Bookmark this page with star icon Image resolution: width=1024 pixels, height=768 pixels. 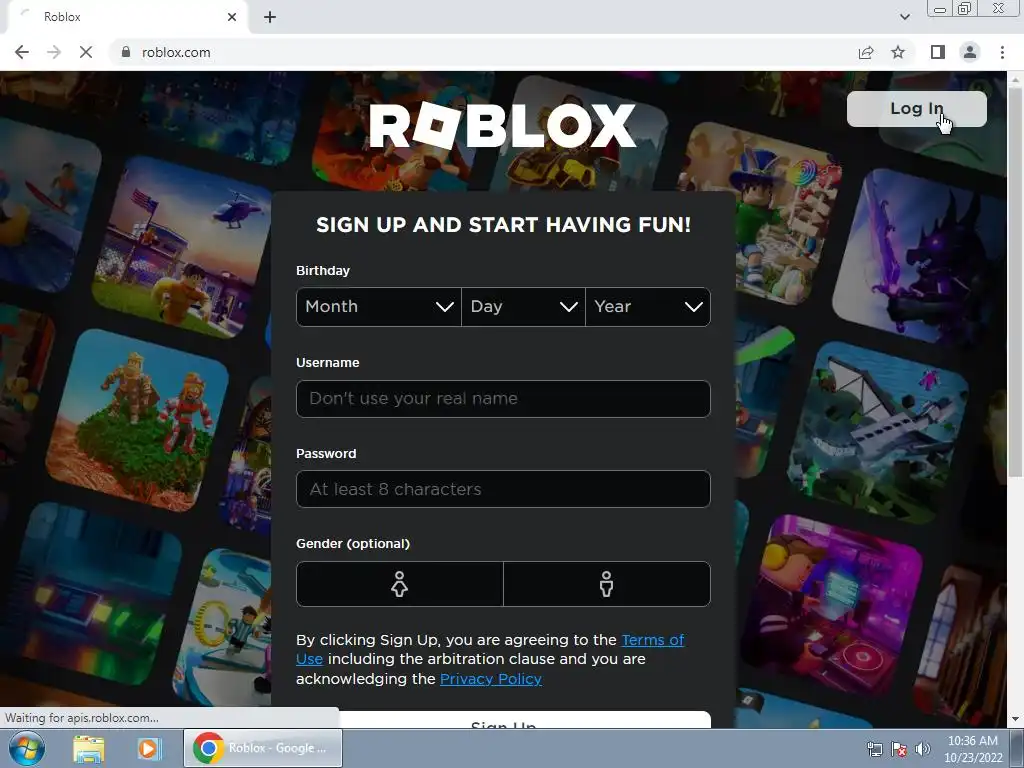click(x=898, y=52)
